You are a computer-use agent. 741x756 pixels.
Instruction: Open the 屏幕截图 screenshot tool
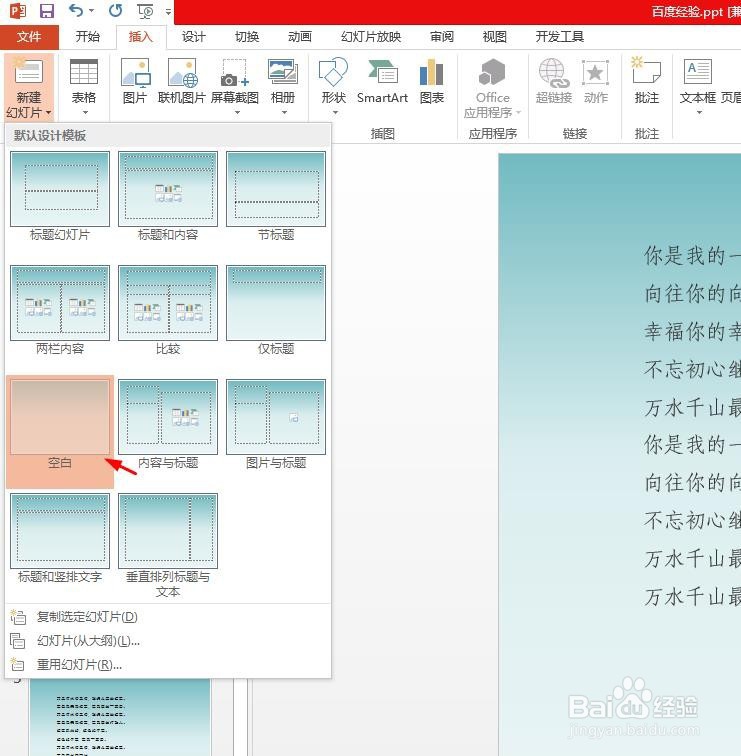[235, 79]
